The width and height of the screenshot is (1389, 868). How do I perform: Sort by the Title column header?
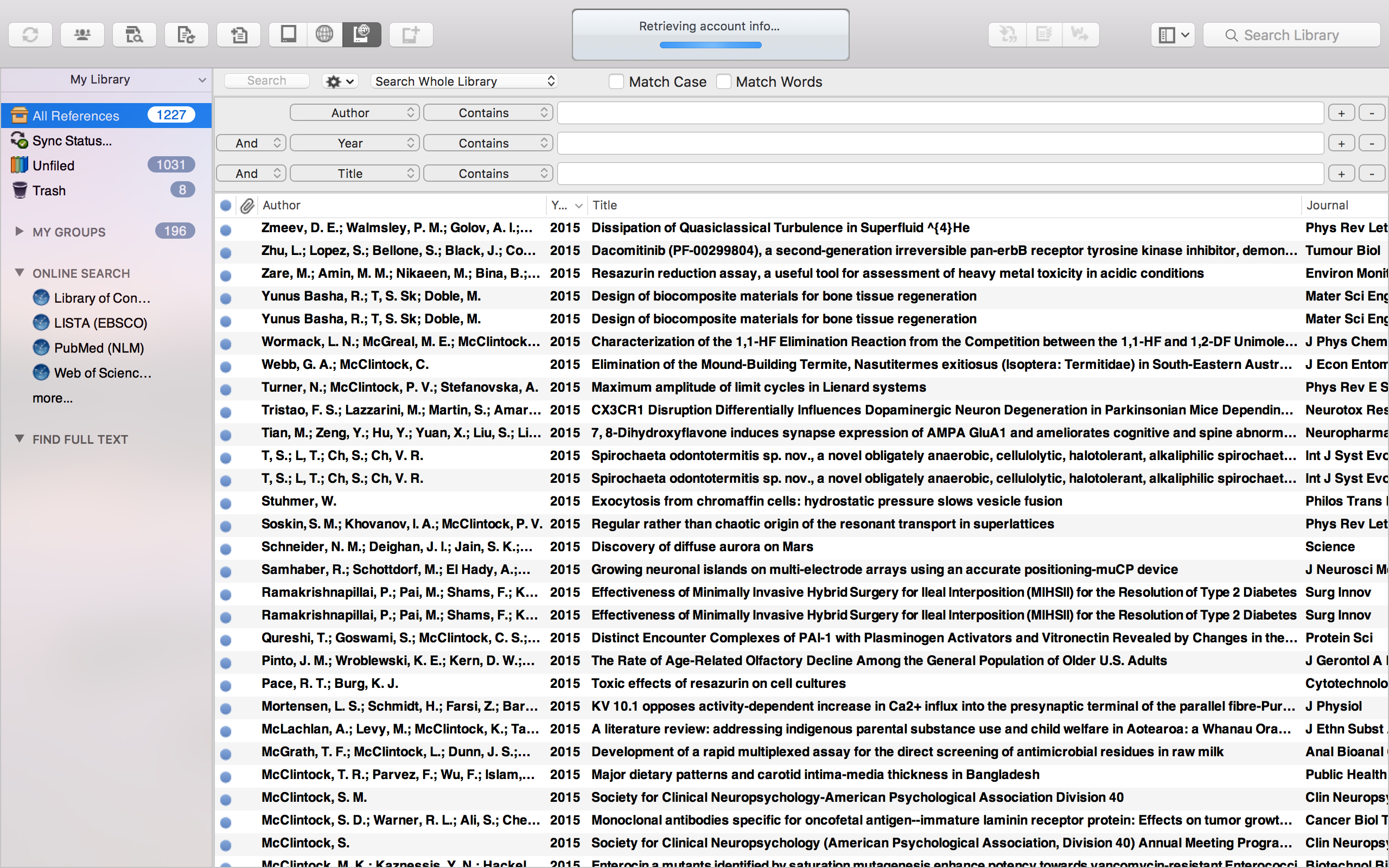(x=944, y=206)
